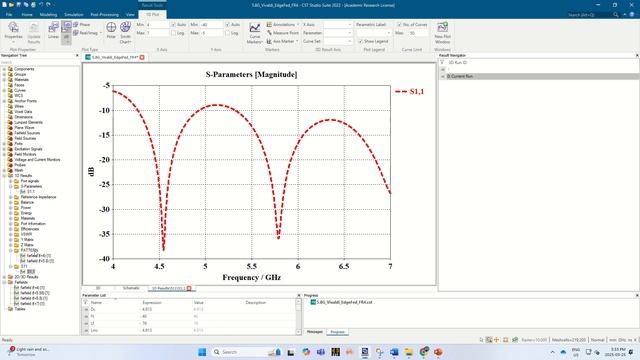Screen dimensions: 640x360
Task: Select the VSWR folder in tree
Action: pyautogui.click(x=27, y=234)
